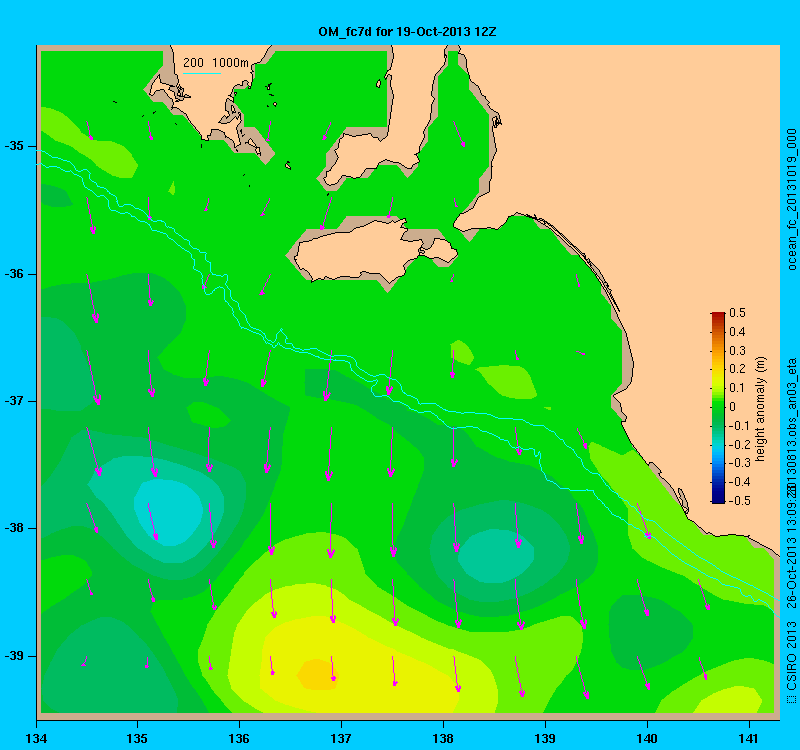This screenshot has height=750, width=800.
Task: Select the -38 latitude axis label
Action: click(x=14, y=528)
